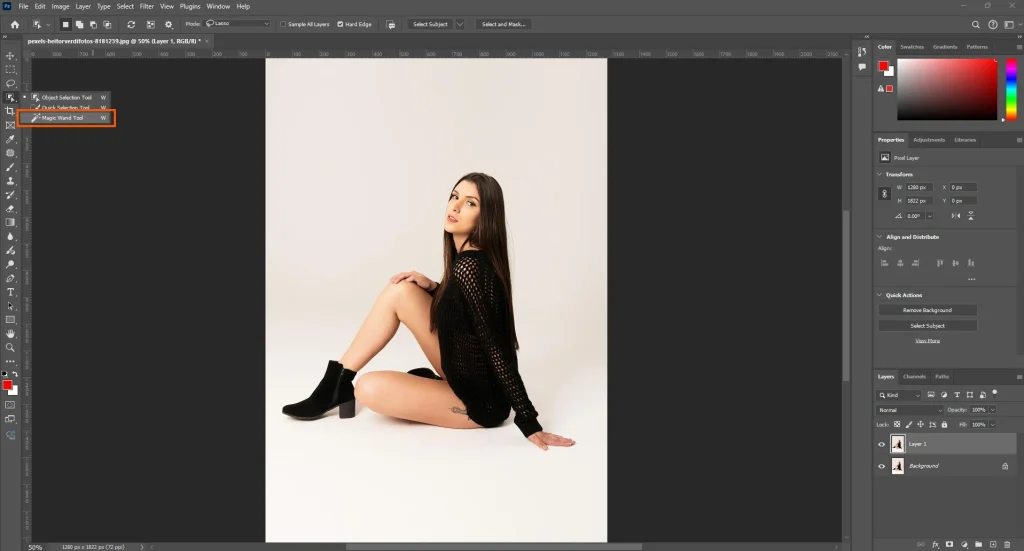Toggle Lock all padlock icon
The image size is (1024, 551).
tap(944, 424)
